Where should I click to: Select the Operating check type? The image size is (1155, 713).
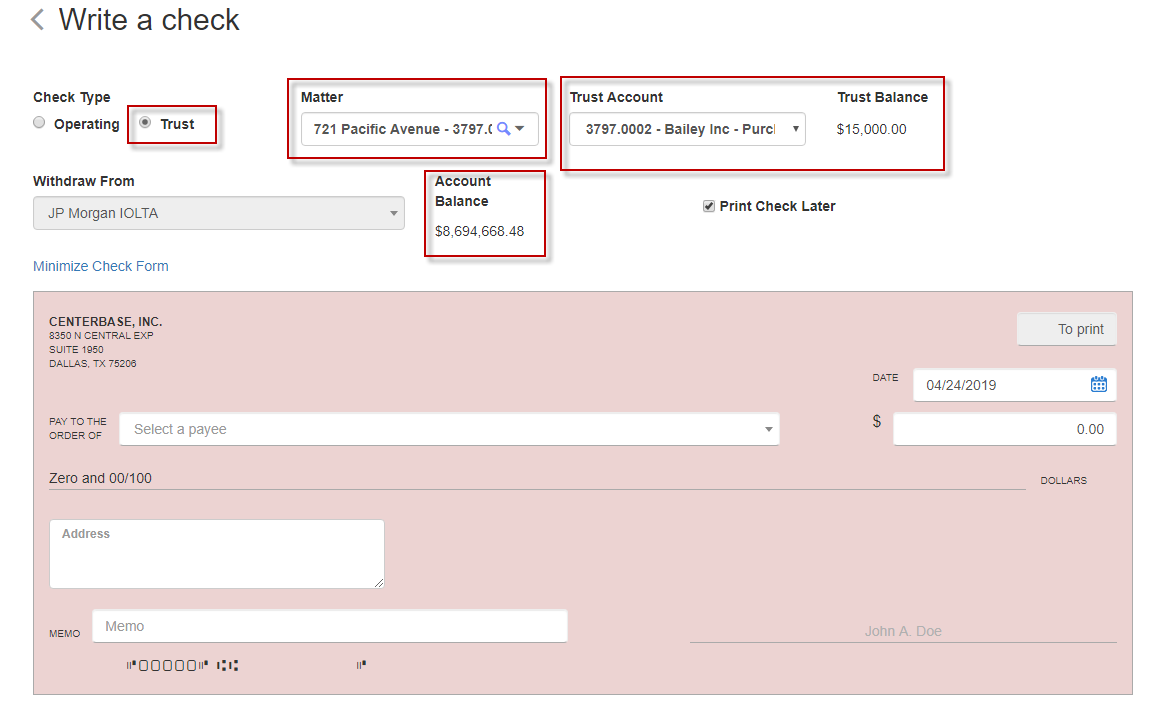pos(38,122)
